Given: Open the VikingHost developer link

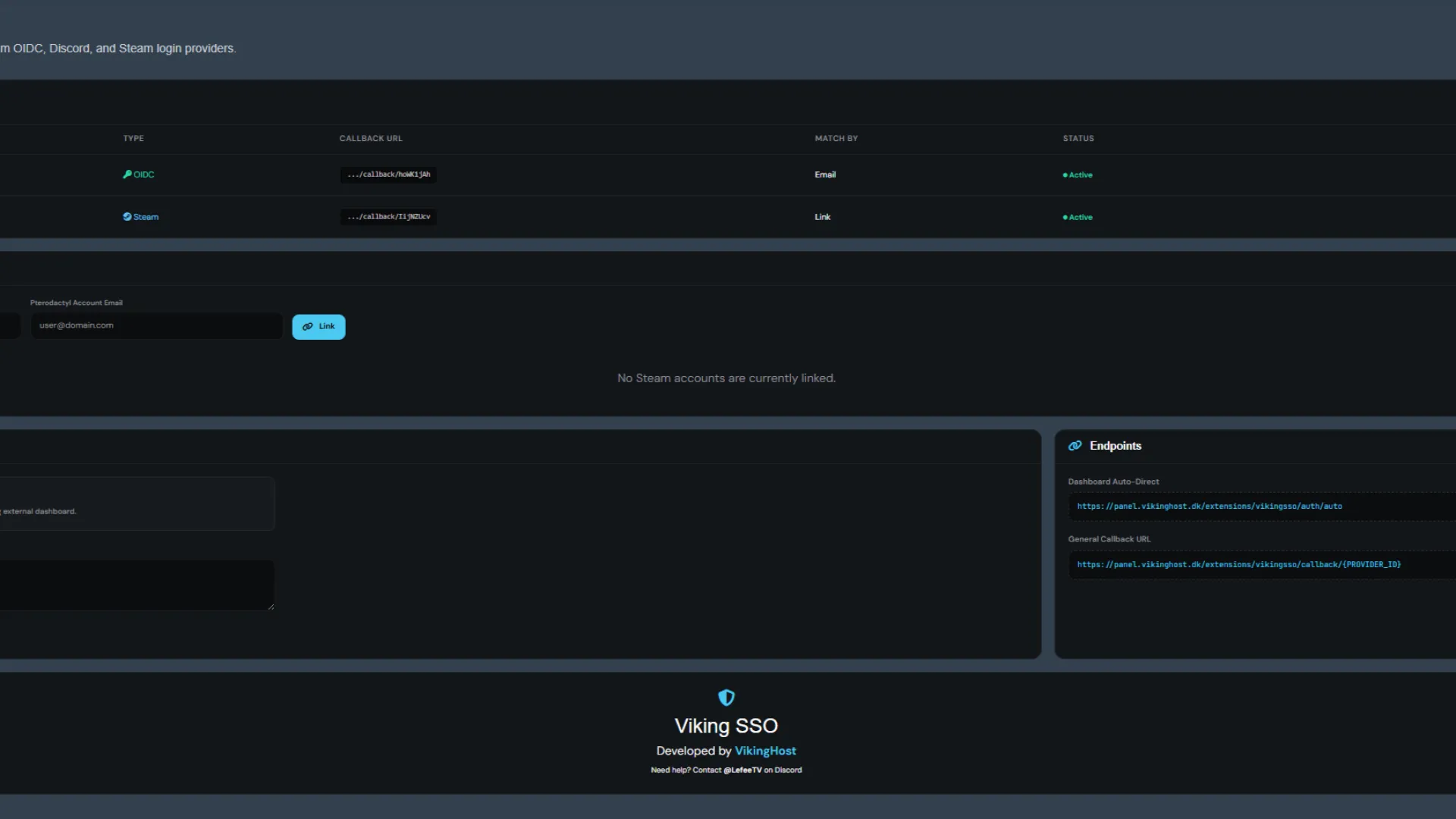Looking at the screenshot, I should point(765,751).
